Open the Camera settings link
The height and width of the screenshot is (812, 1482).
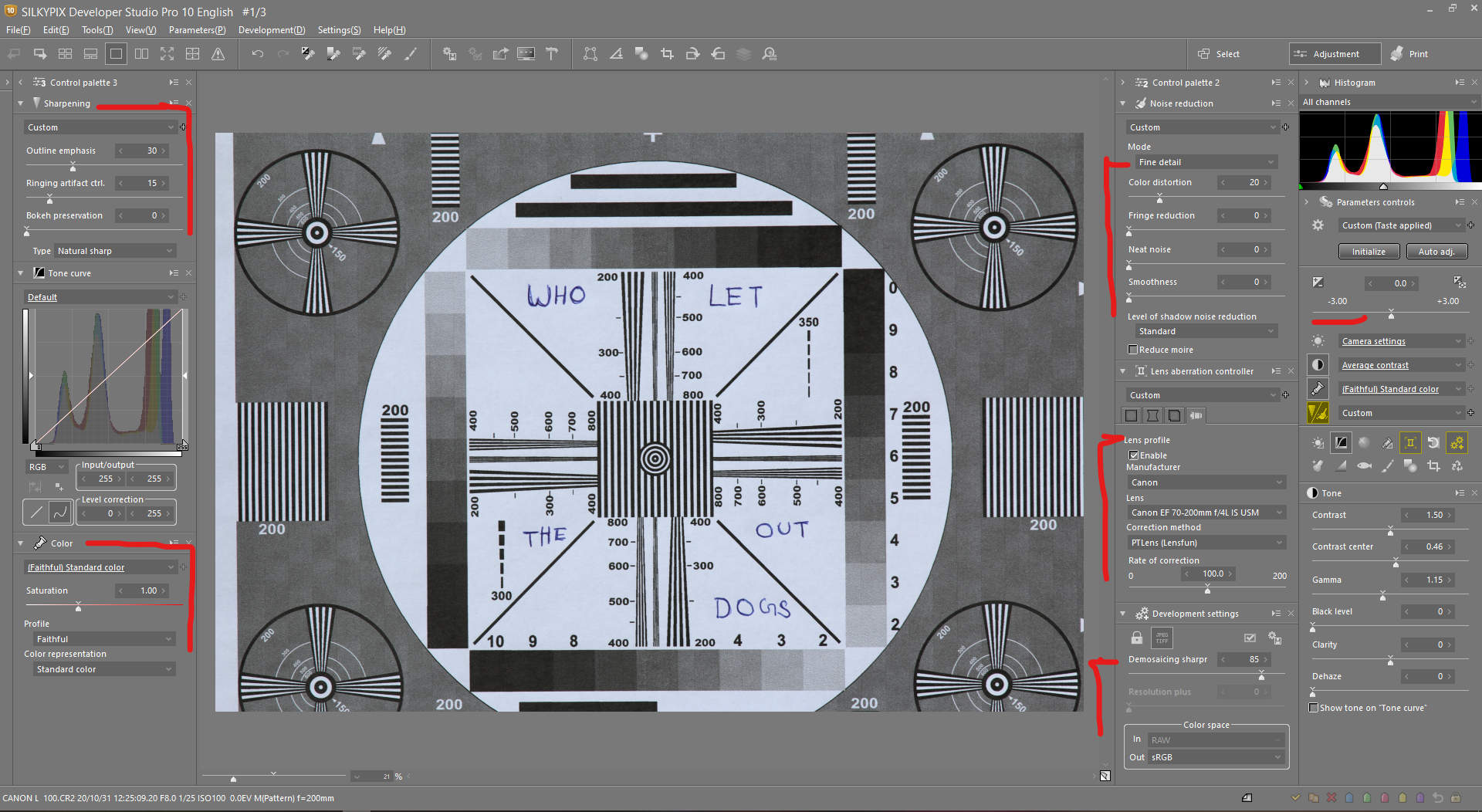pos(1375,340)
